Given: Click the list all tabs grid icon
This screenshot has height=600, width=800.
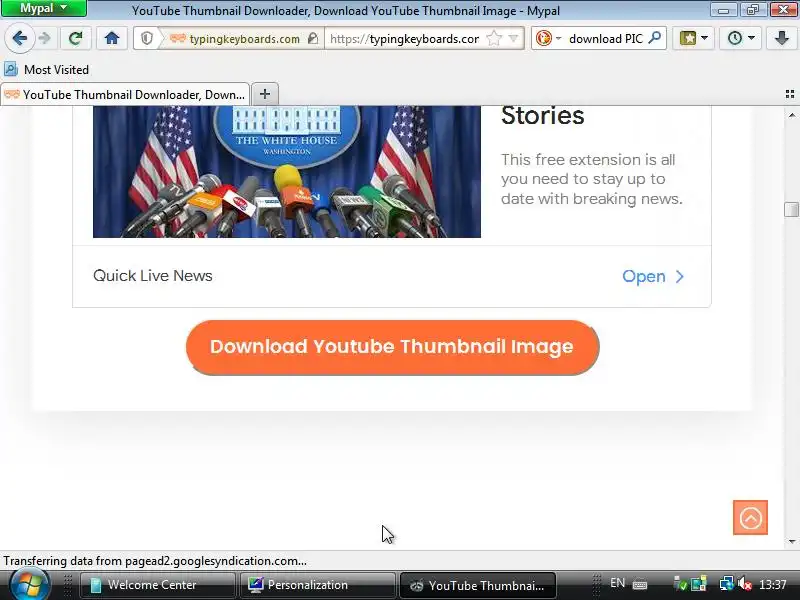Looking at the screenshot, I should [x=790, y=94].
